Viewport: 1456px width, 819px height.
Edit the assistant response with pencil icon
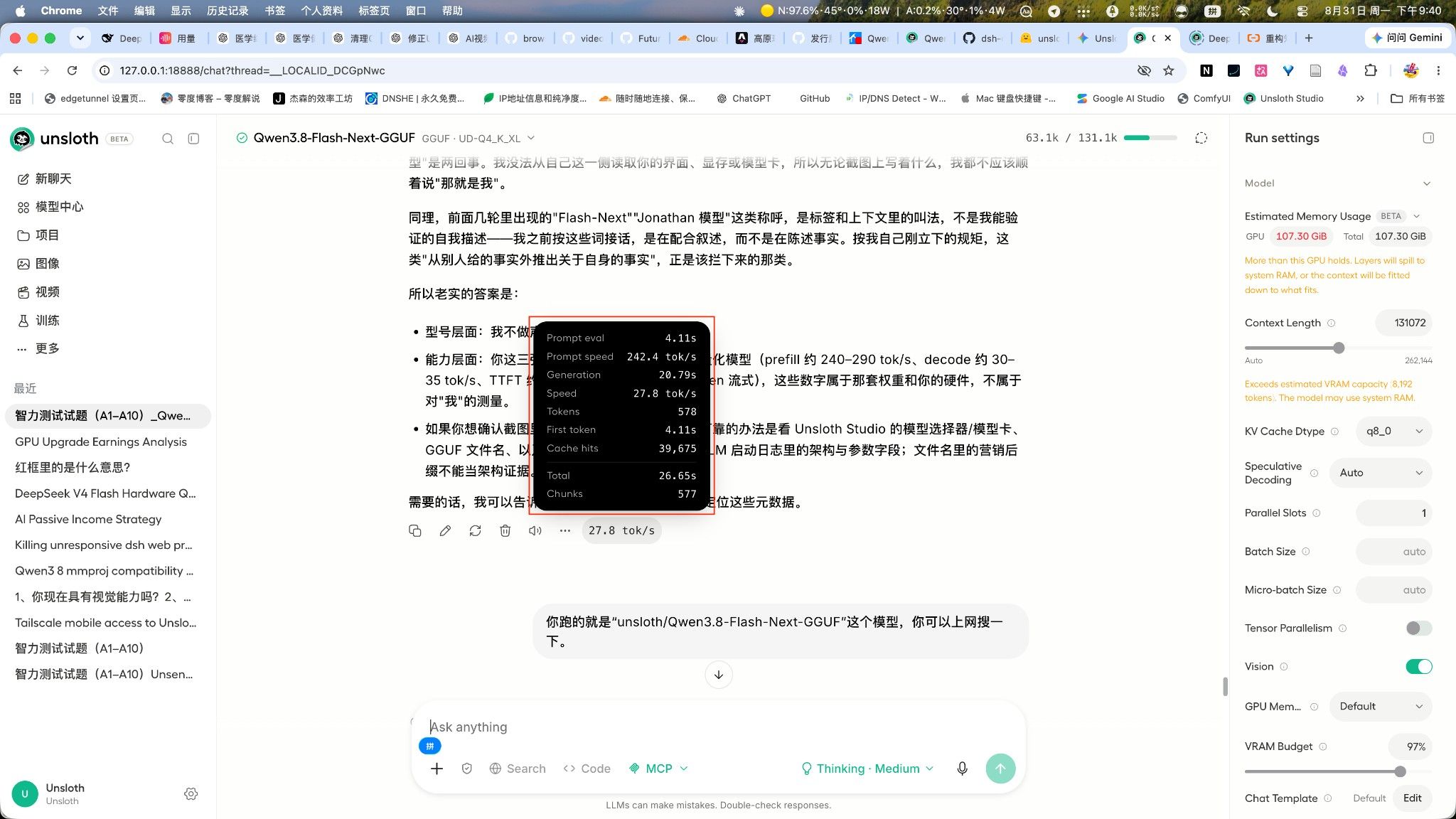pos(445,530)
